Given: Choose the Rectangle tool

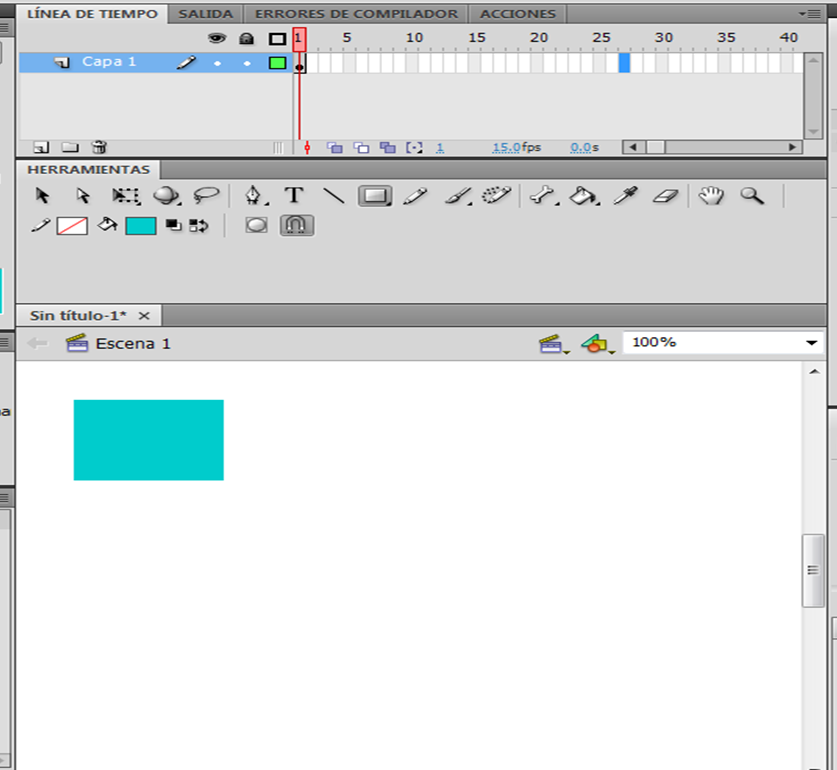Looking at the screenshot, I should click(x=375, y=196).
